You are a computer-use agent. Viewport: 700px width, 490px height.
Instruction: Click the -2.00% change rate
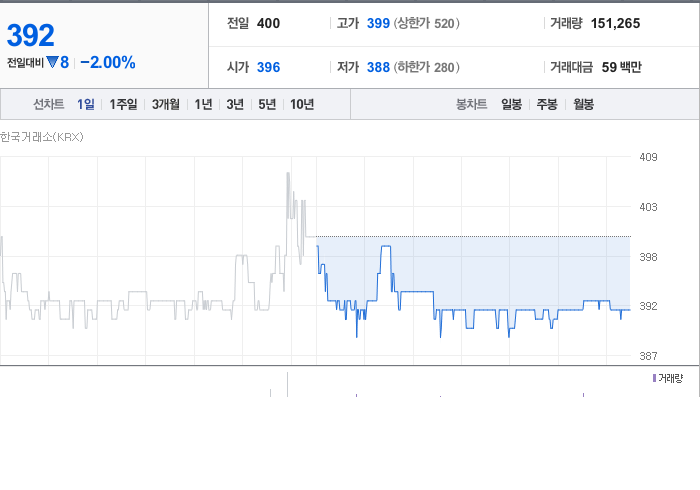click(x=108, y=62)
